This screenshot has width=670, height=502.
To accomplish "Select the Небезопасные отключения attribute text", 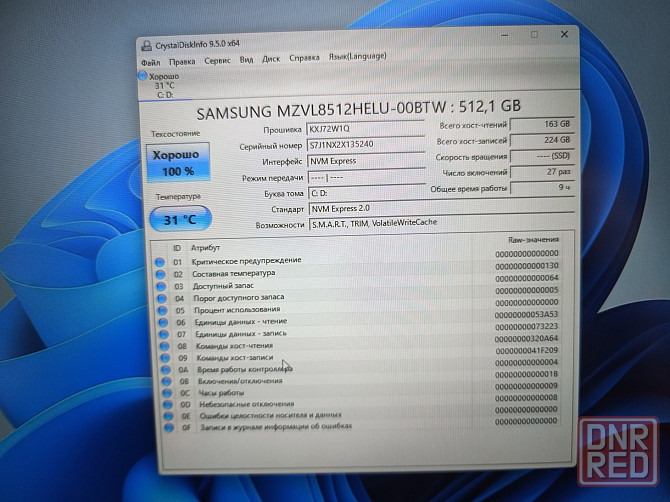I will pos(247,404).
